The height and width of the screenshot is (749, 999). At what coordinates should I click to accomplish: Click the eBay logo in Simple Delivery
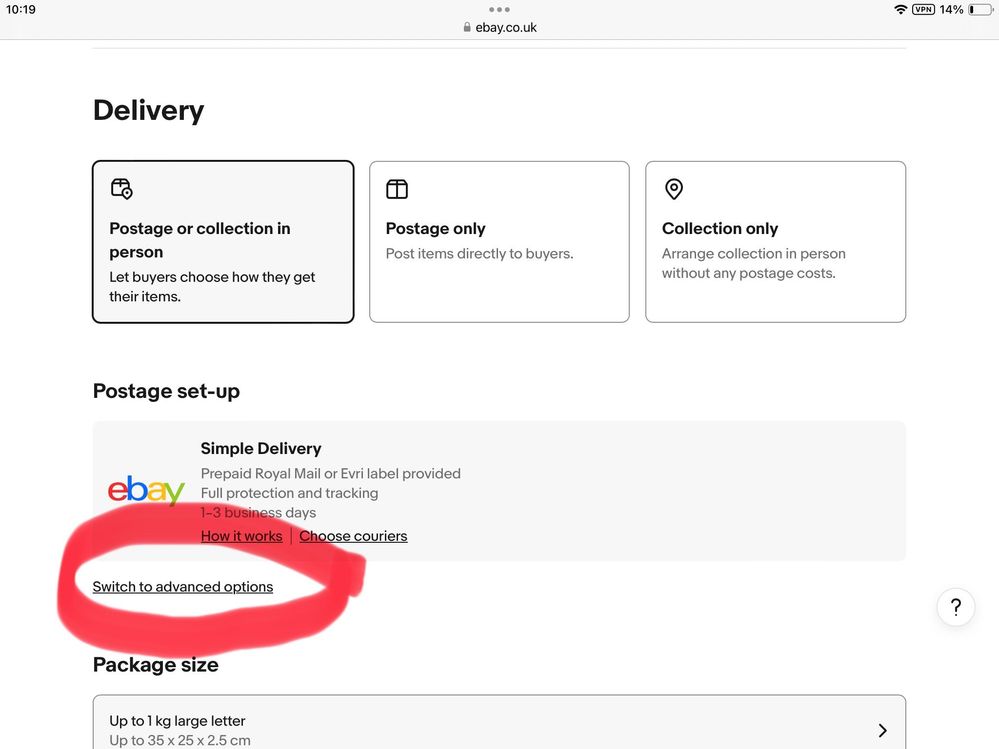[x=146, y=491]
